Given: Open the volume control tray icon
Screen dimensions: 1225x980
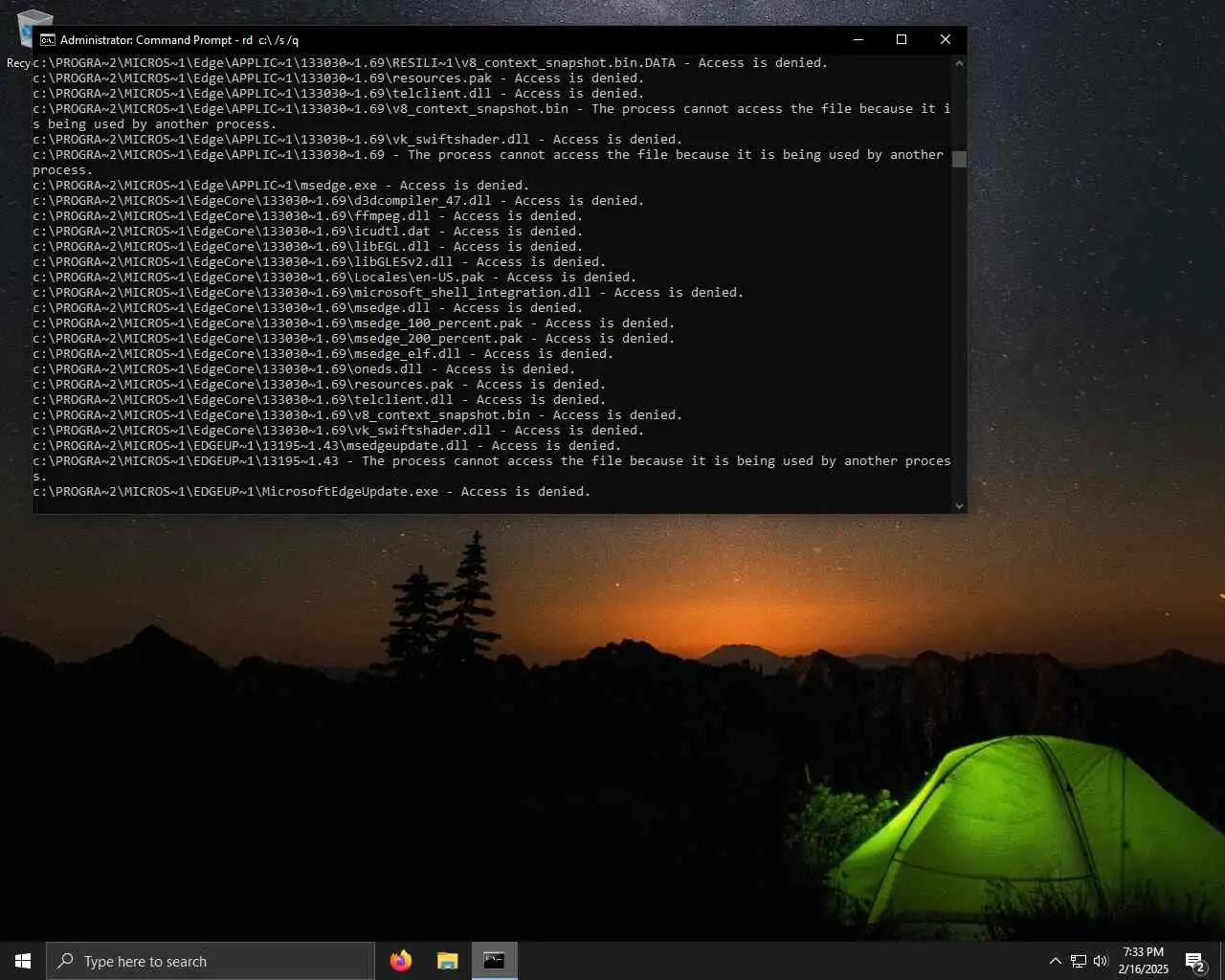Looking at the screenshot, I should pyautogui.click(x=1101, y=961).
